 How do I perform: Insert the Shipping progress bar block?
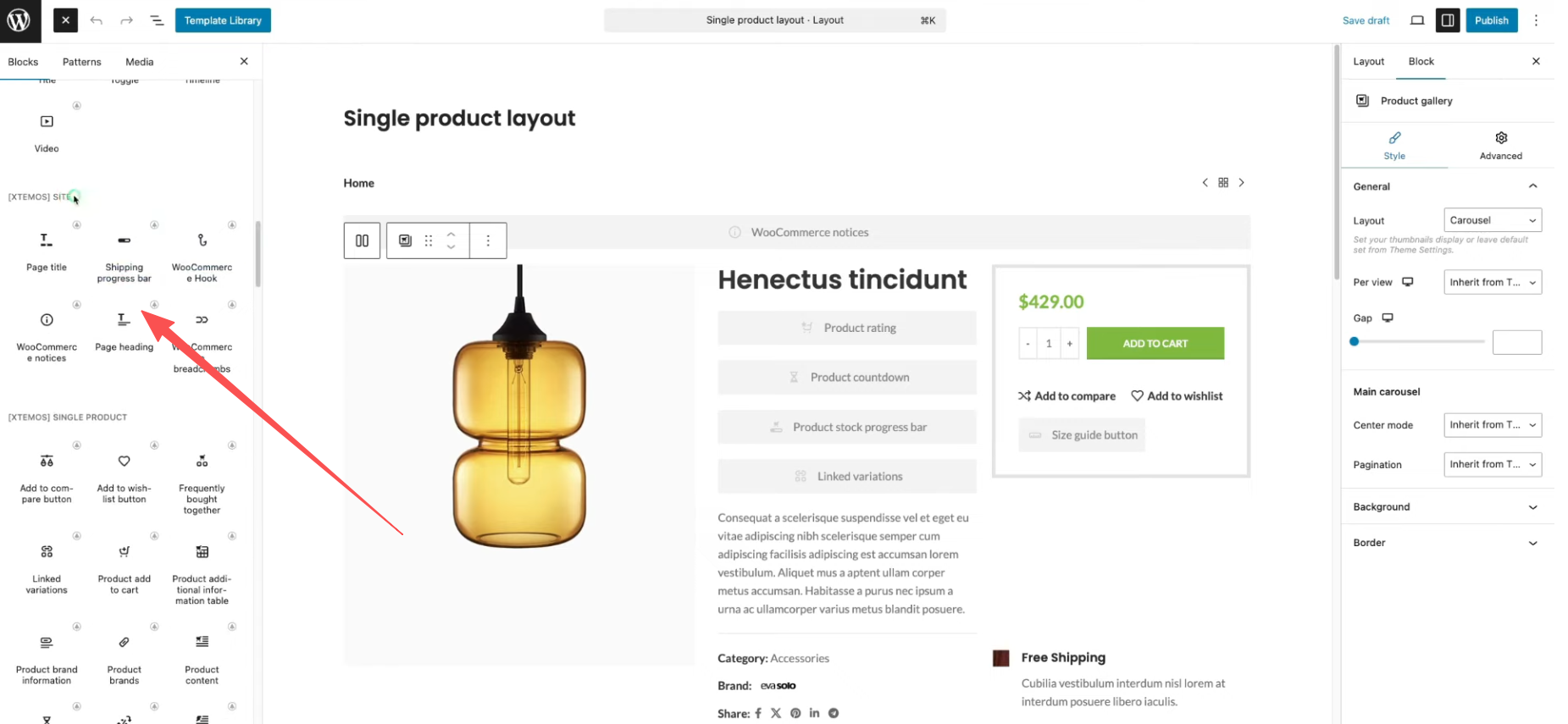124,251
